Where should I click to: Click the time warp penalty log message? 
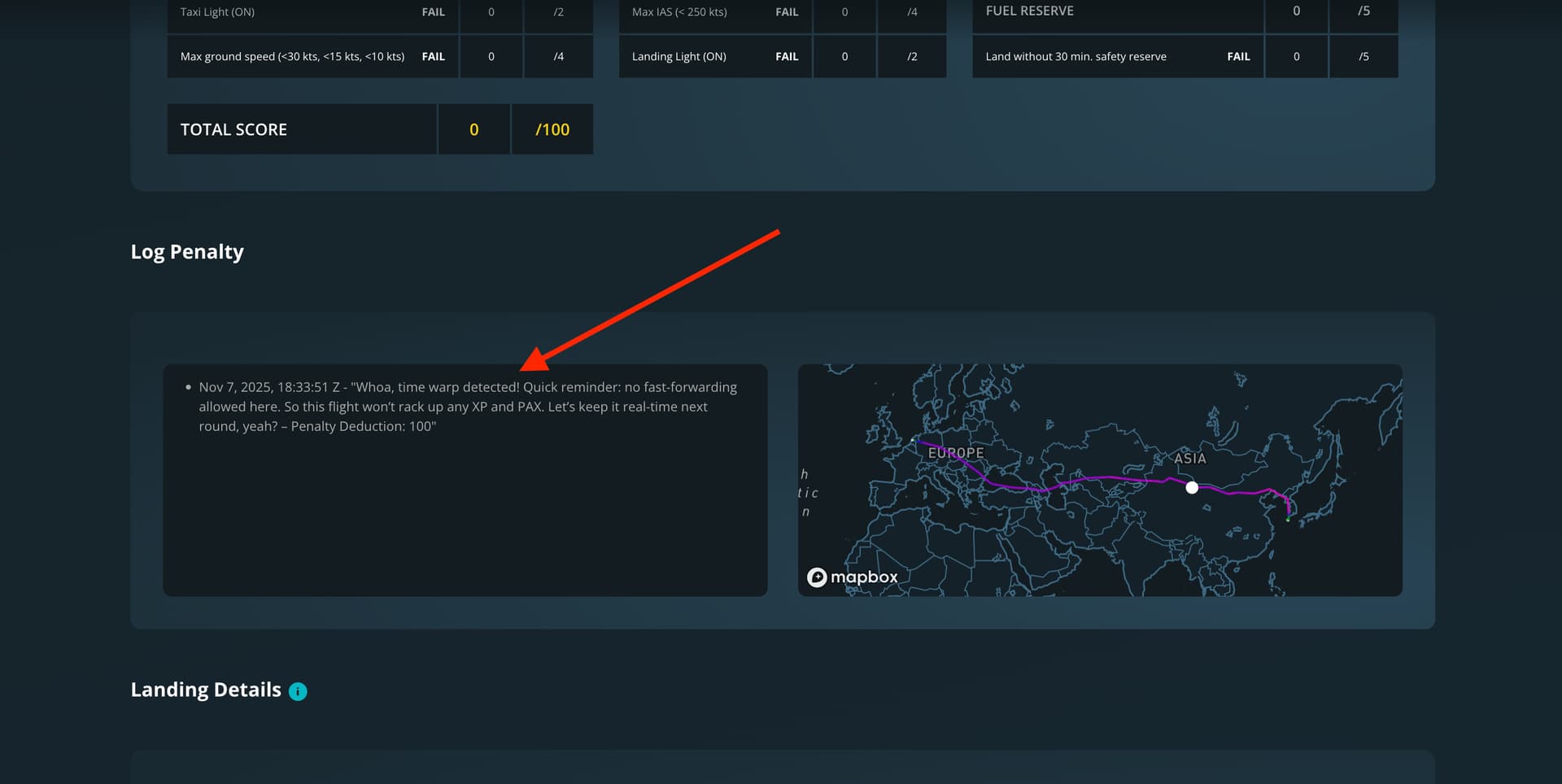(467, 407)
